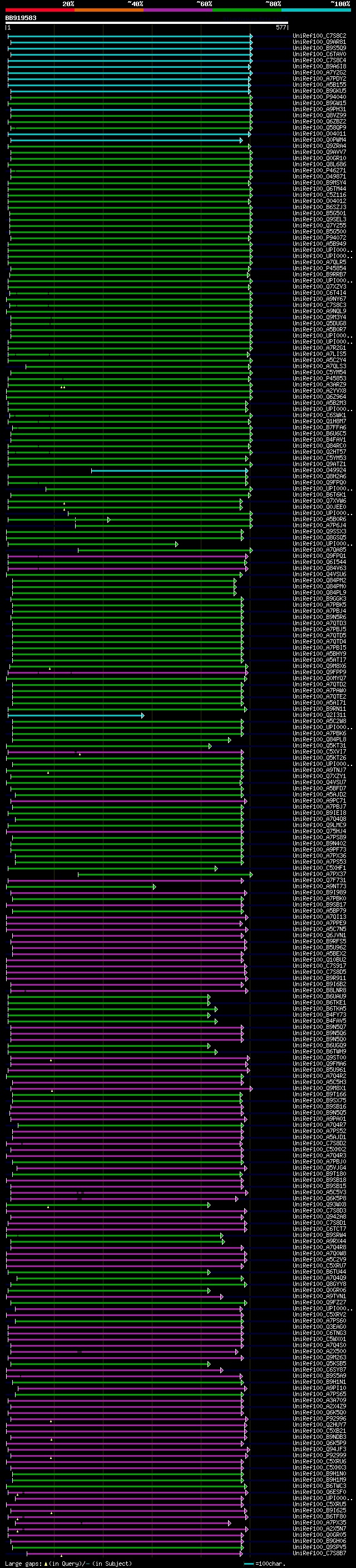
Task: Click the cyan ~100% identity legend segment
Action: 316,10
